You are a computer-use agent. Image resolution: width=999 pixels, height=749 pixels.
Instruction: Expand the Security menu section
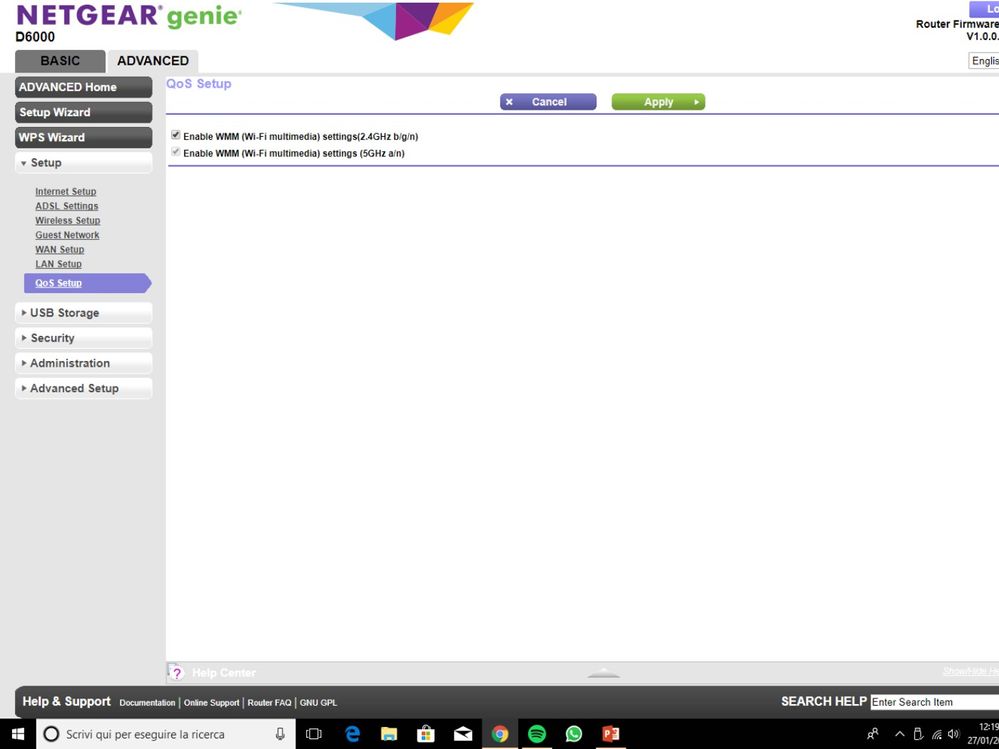click(x=83, y=338)
